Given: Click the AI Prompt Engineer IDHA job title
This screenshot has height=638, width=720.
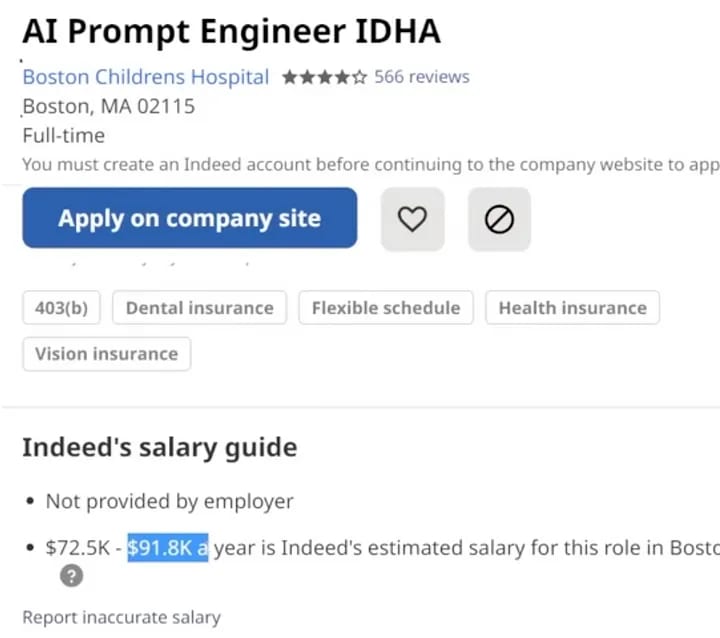Looking at the screenshot, I should pos(231,31).
